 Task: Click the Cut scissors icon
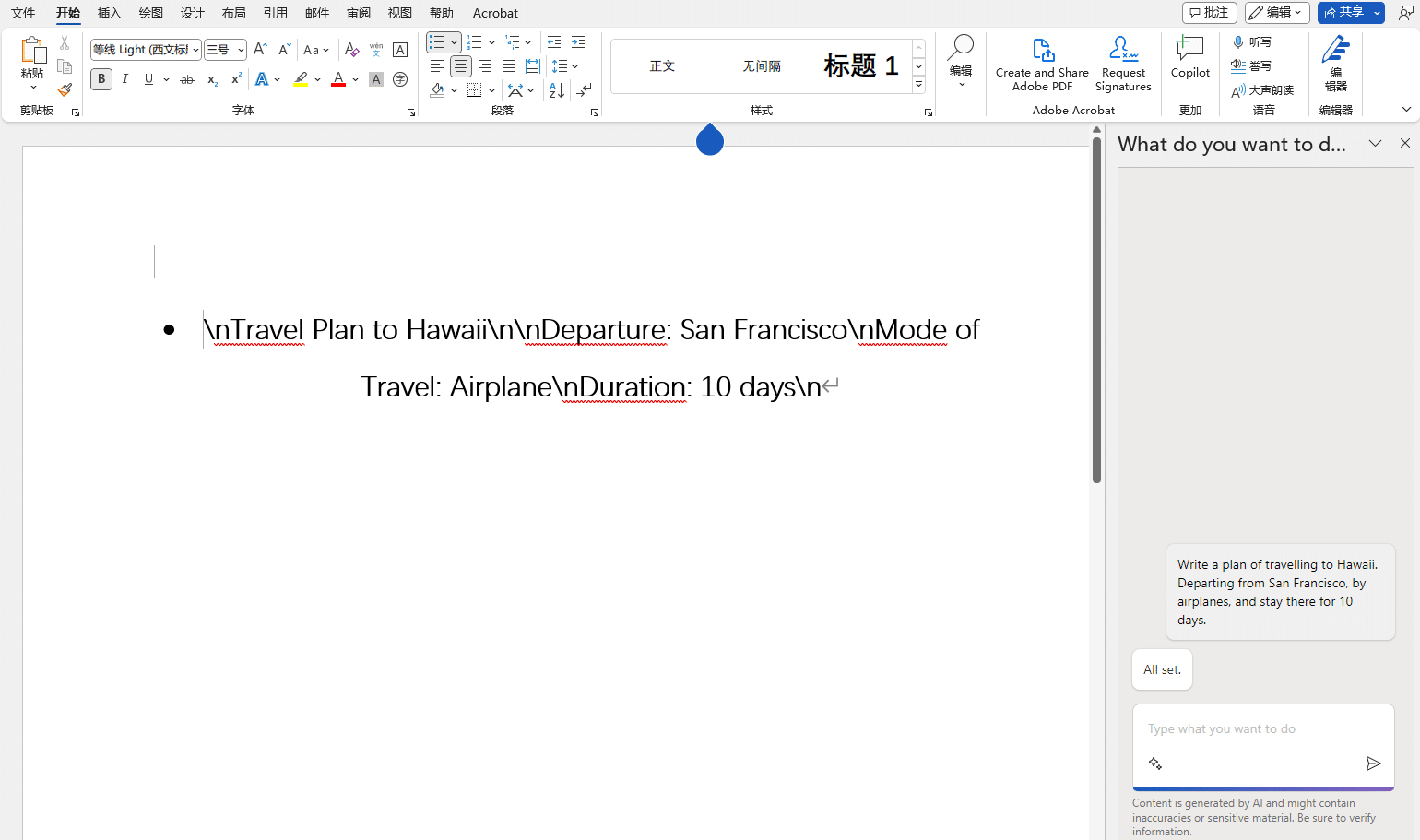[65, 42]
